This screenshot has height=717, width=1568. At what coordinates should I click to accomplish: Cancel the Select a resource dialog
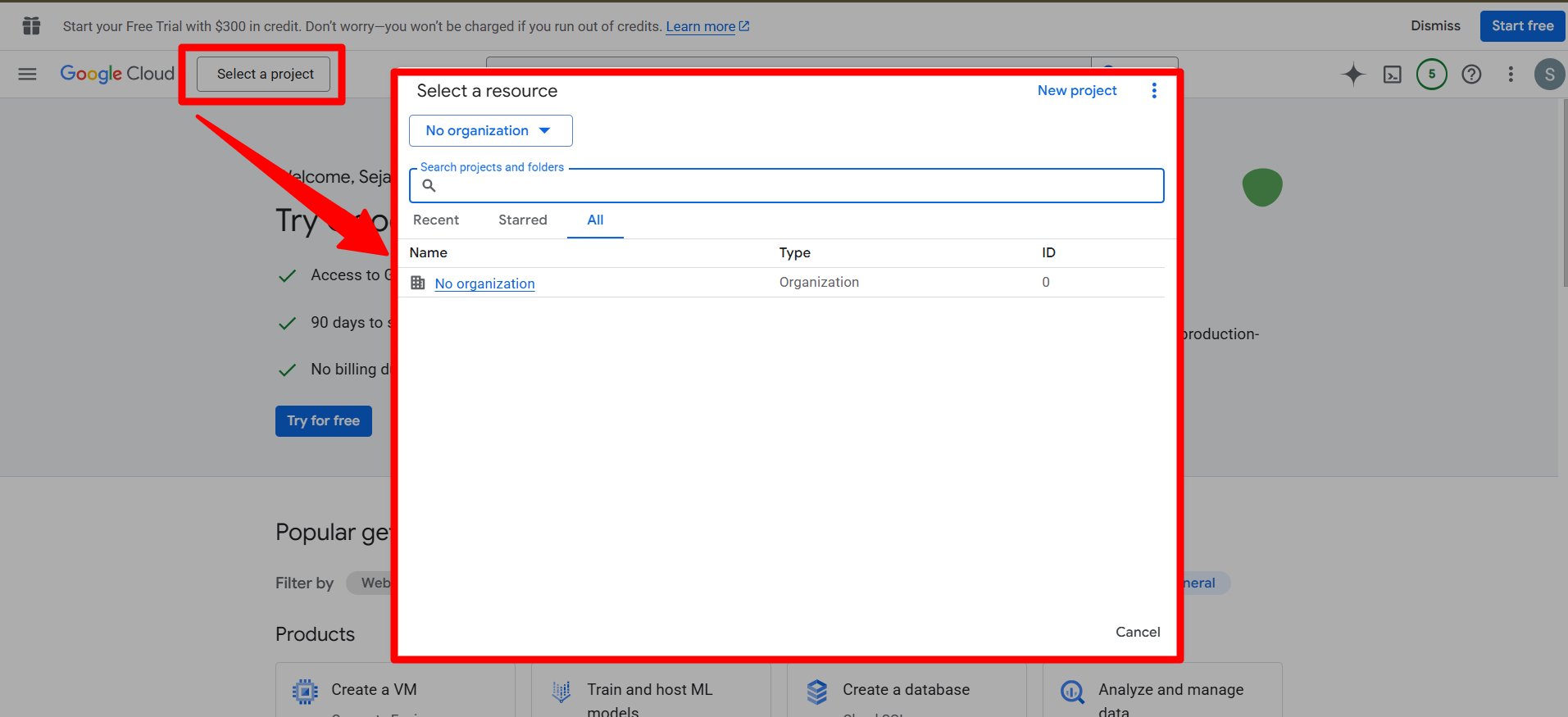[1138, 632]
